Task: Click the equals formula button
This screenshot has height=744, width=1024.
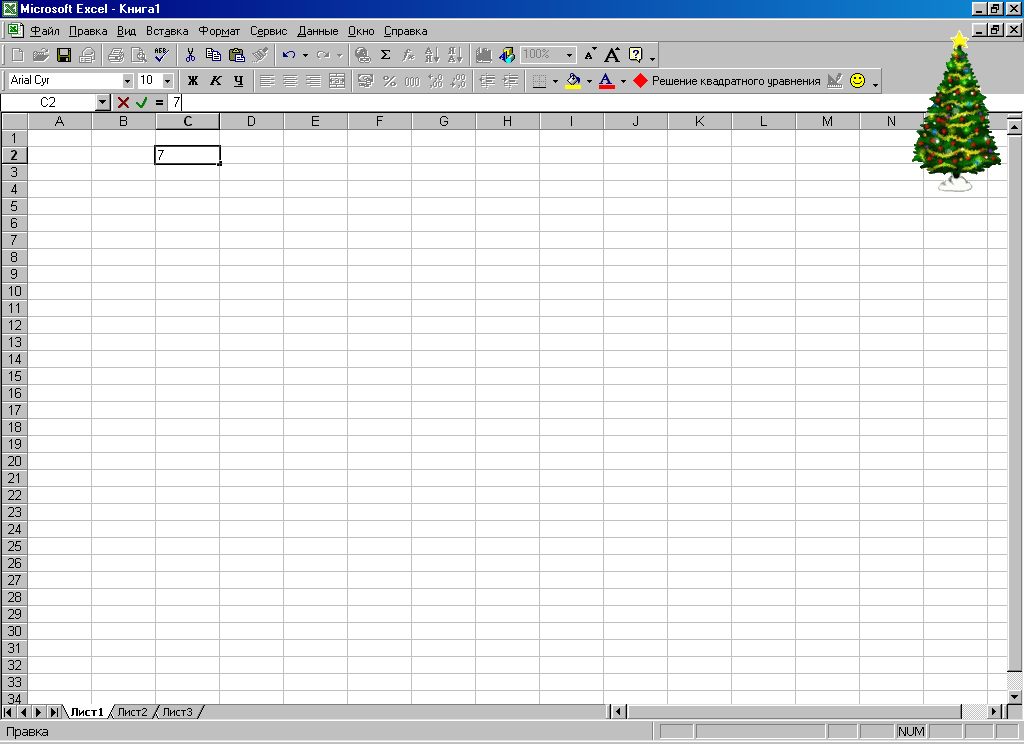Action: tap(159, 103)
